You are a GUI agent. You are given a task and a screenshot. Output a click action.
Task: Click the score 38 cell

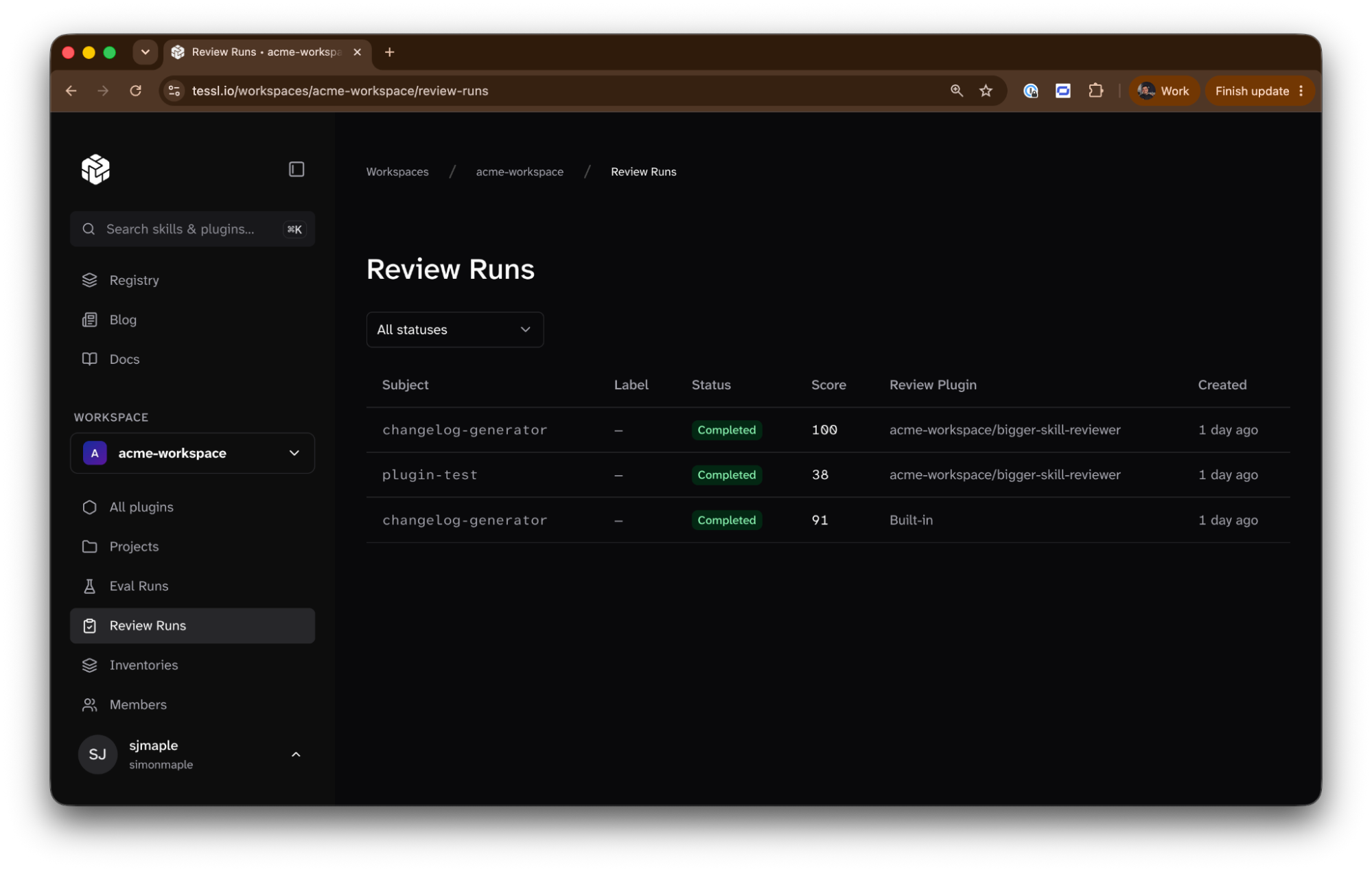click(x=819, y=474)
